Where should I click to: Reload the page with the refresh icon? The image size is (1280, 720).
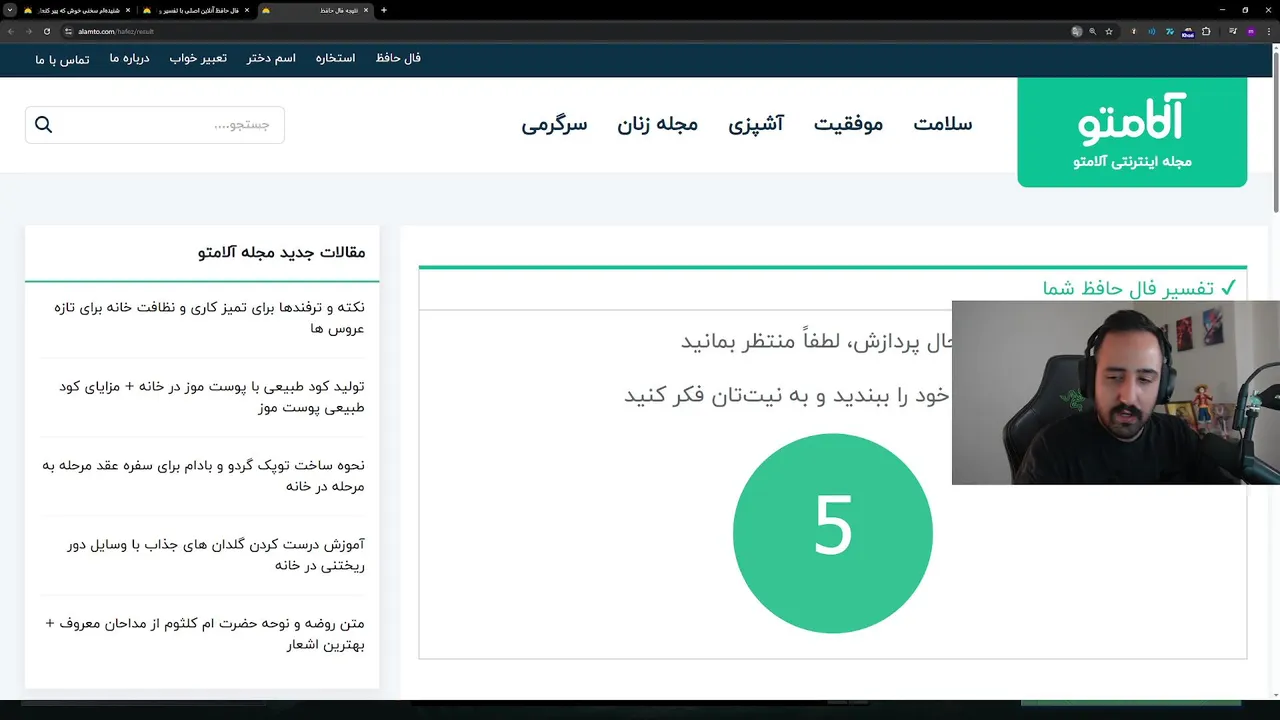pyautogui.click(x=47, y=31)
